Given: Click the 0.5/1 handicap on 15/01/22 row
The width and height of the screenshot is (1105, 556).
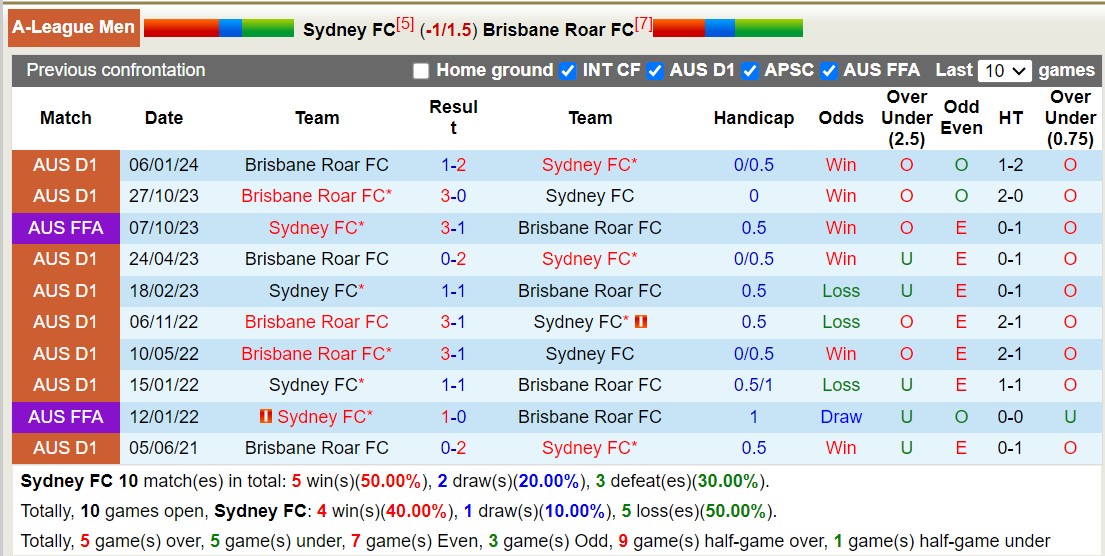Looking at the screenshot, I should (753, 385).
